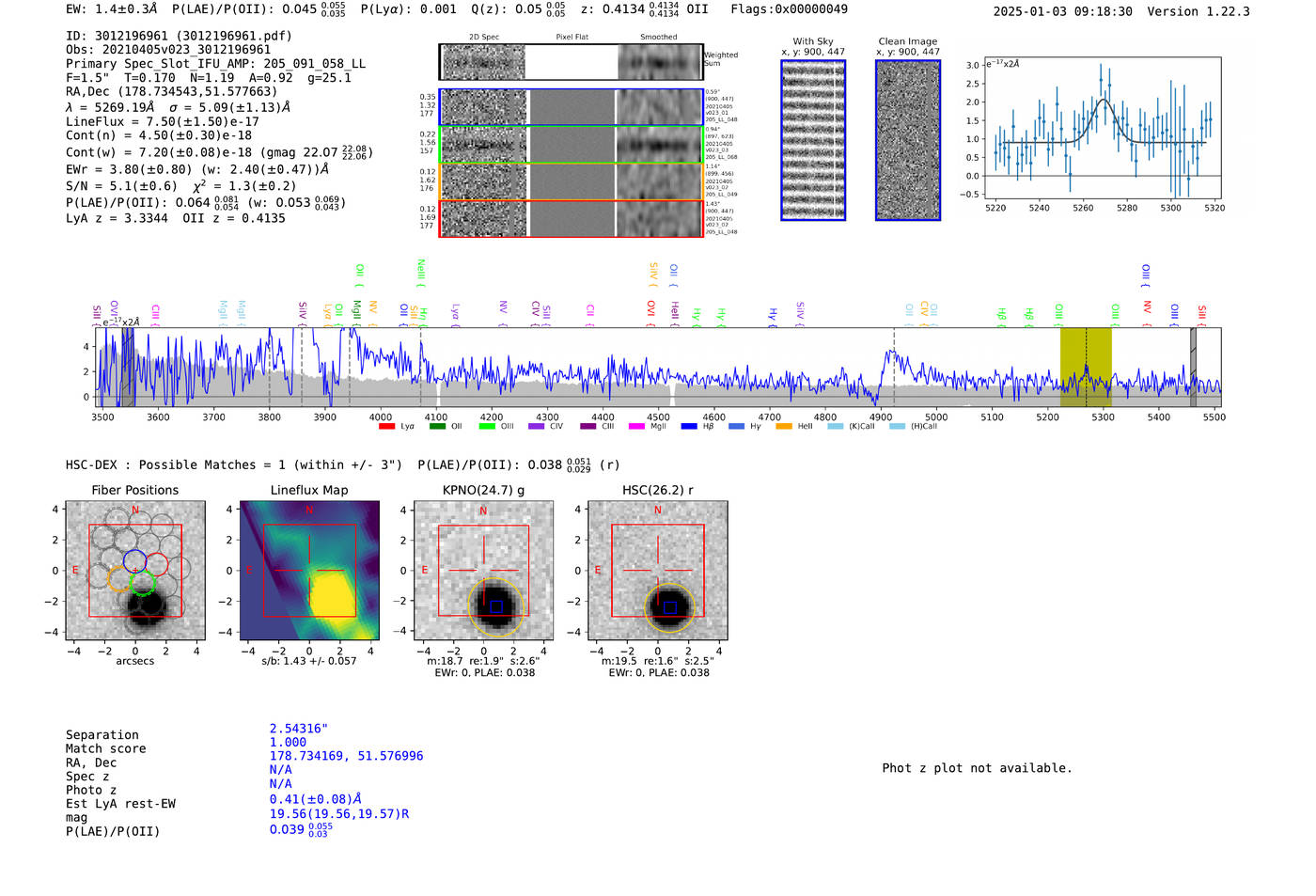Screen dimensions: 1316x896
Task: Select the LyA z = 3.3344 value
Action: tap(117, 218)
